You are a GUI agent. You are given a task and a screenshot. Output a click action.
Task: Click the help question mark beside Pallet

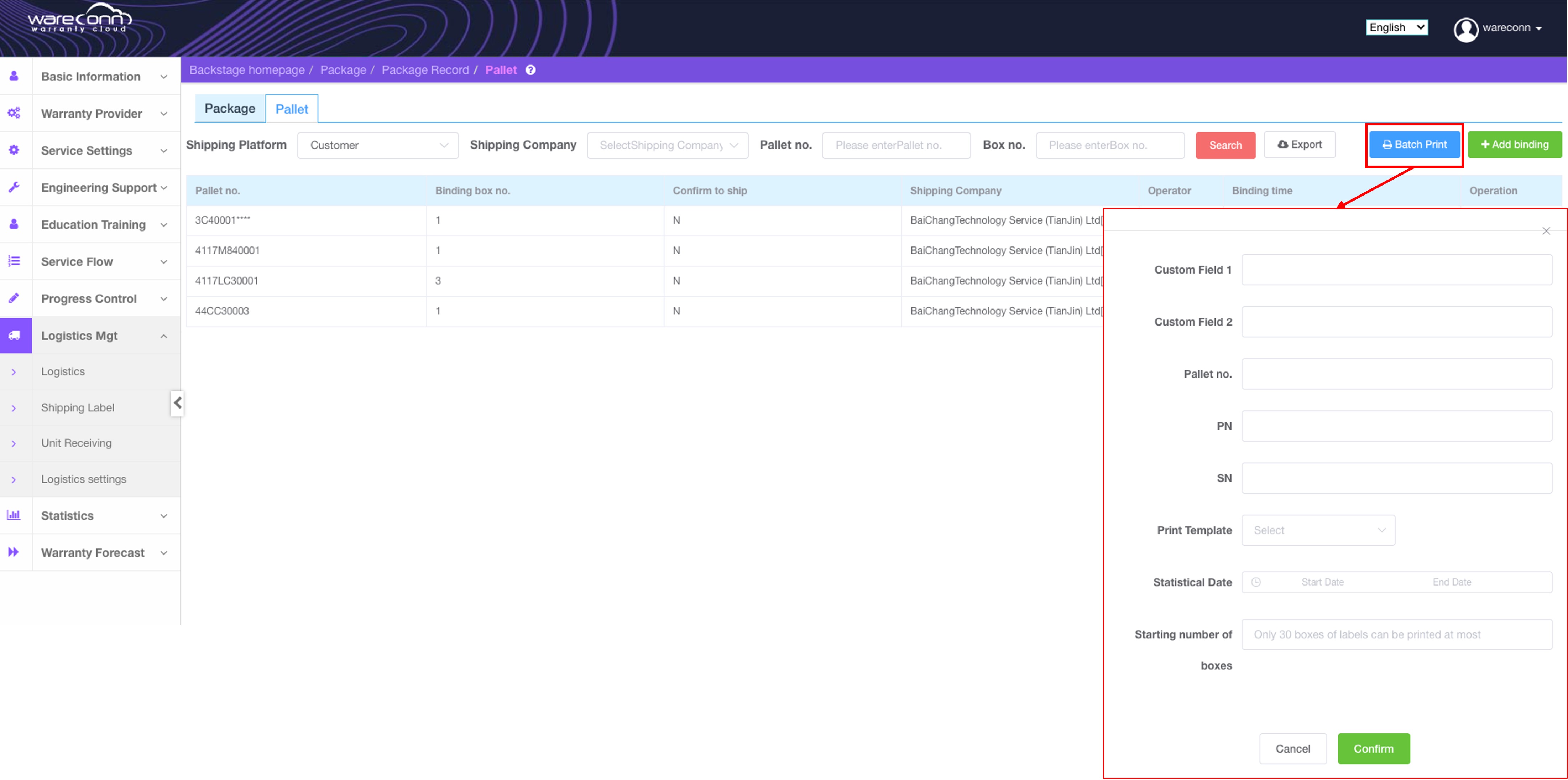[531, 70]
